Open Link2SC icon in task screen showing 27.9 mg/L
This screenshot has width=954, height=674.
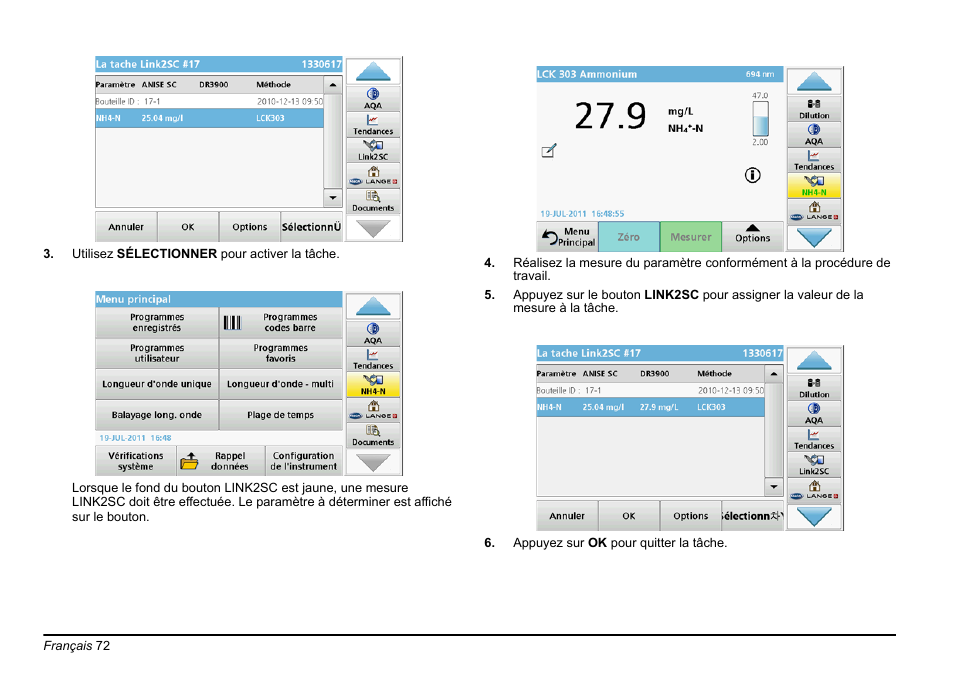[814, 465]
